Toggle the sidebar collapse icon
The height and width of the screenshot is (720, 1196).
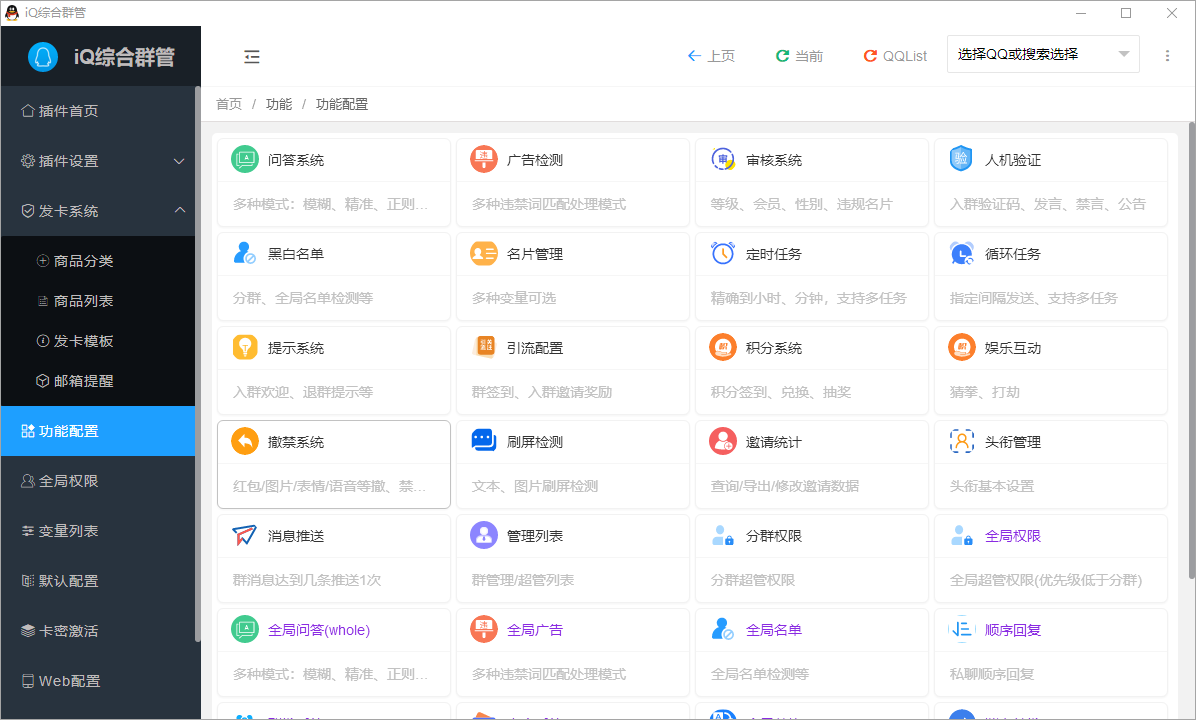[x=251, y=57]
